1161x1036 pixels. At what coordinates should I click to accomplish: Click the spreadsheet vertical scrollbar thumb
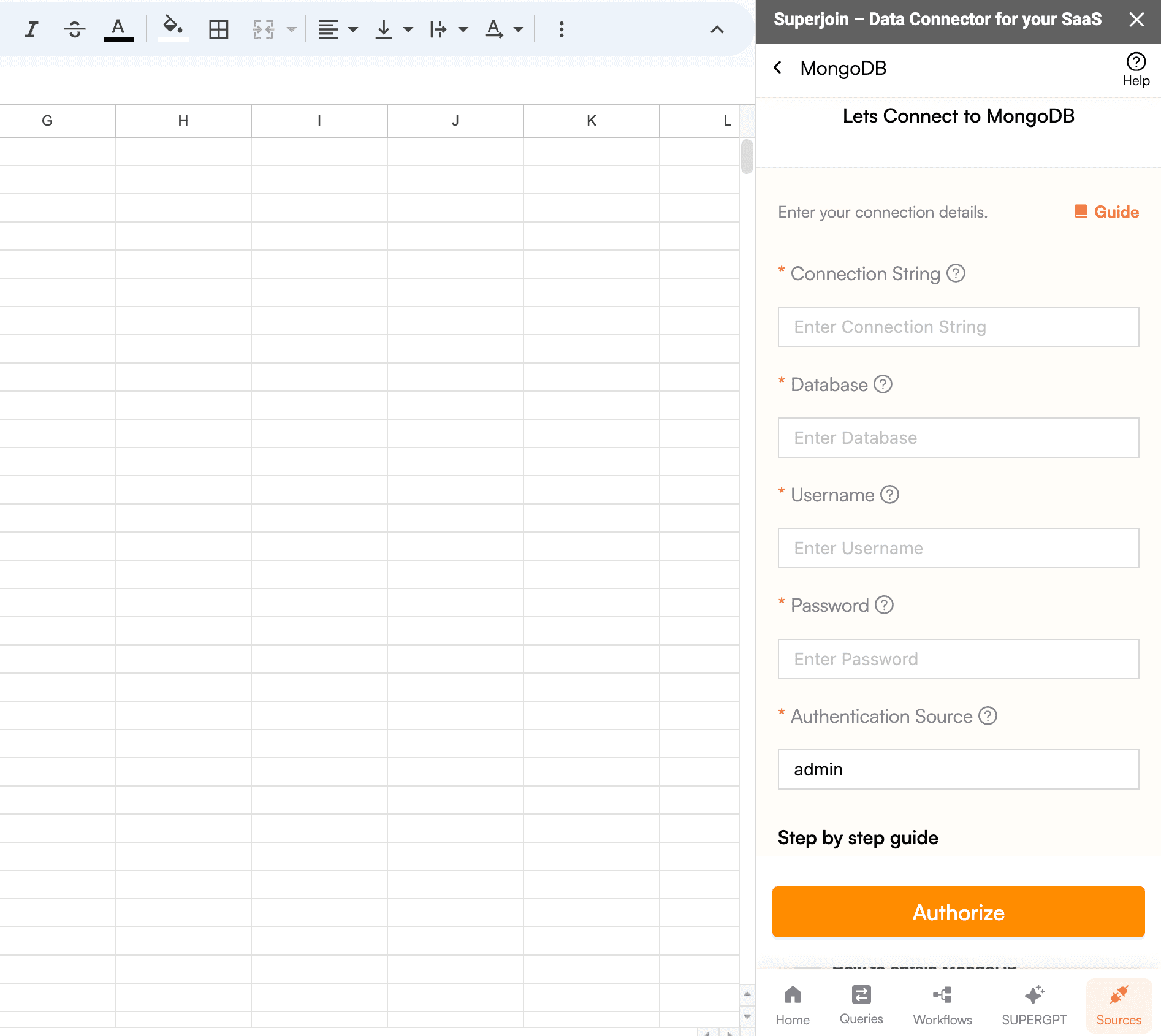tap(747, 157)
